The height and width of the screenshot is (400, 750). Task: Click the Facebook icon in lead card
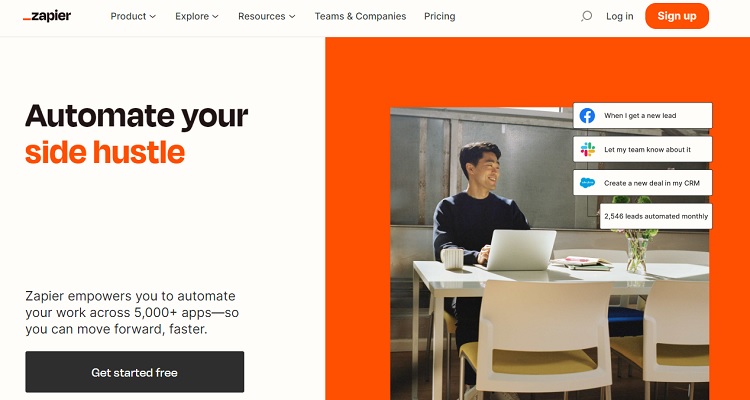click(x=587, y=116)
